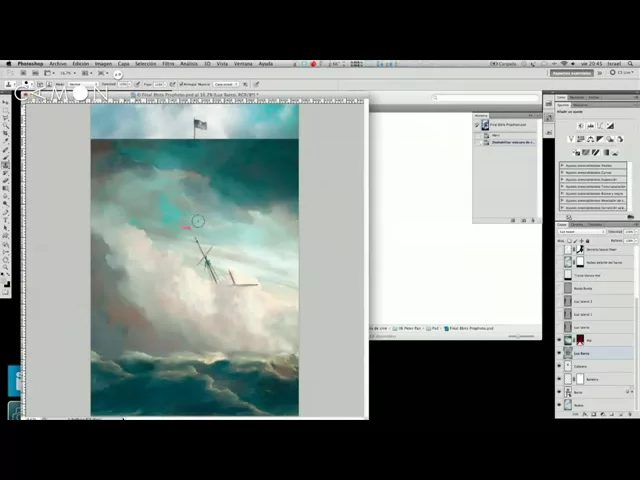Add an Exposure adjustment from Ajustes panel
Viewport: 640px width, 480px height.
(x=610, y=126)
